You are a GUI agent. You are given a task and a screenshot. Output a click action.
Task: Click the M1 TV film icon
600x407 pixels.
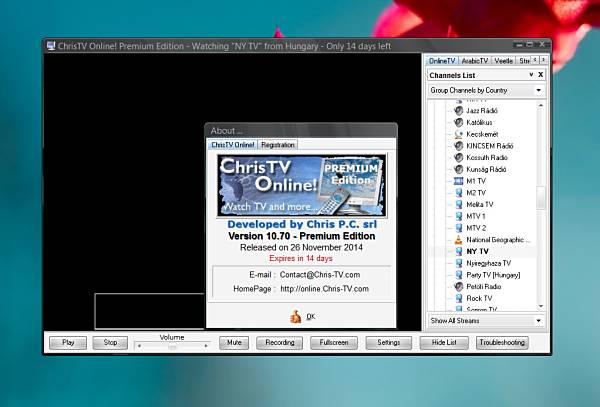(x=458, y=181)
